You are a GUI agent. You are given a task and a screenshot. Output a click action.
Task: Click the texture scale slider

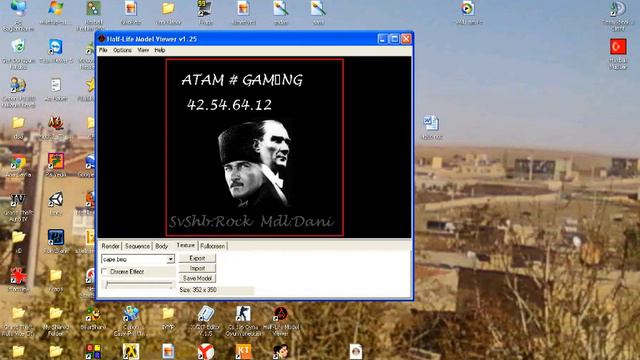[138, 284]
